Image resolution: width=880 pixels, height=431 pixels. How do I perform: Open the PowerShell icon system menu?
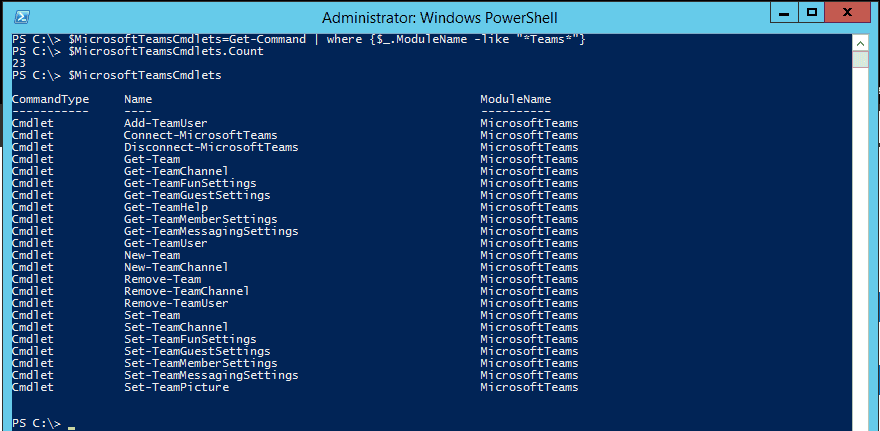pyautogui.click(x=22, y=17)
